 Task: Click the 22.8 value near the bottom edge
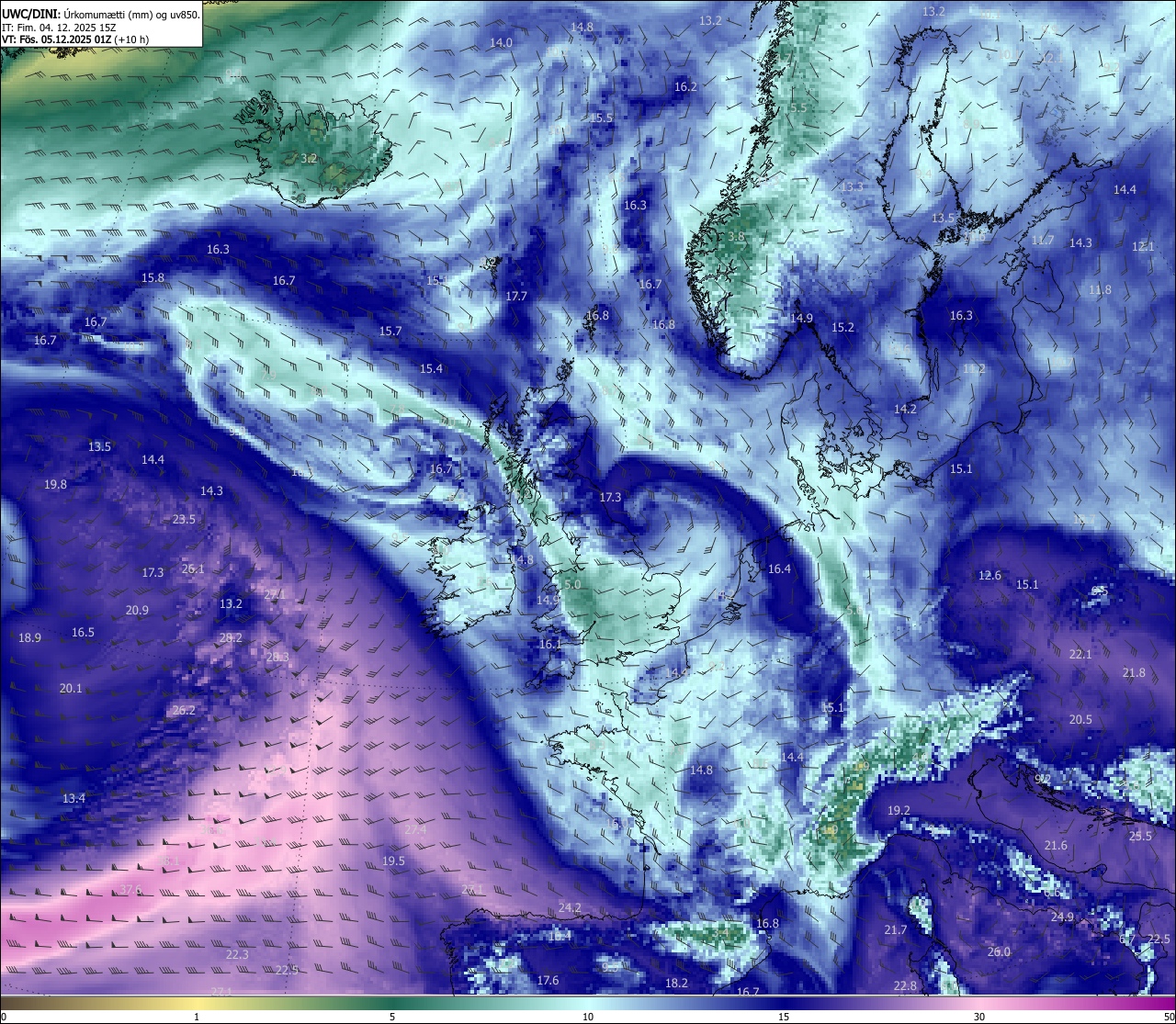(905, 985)
